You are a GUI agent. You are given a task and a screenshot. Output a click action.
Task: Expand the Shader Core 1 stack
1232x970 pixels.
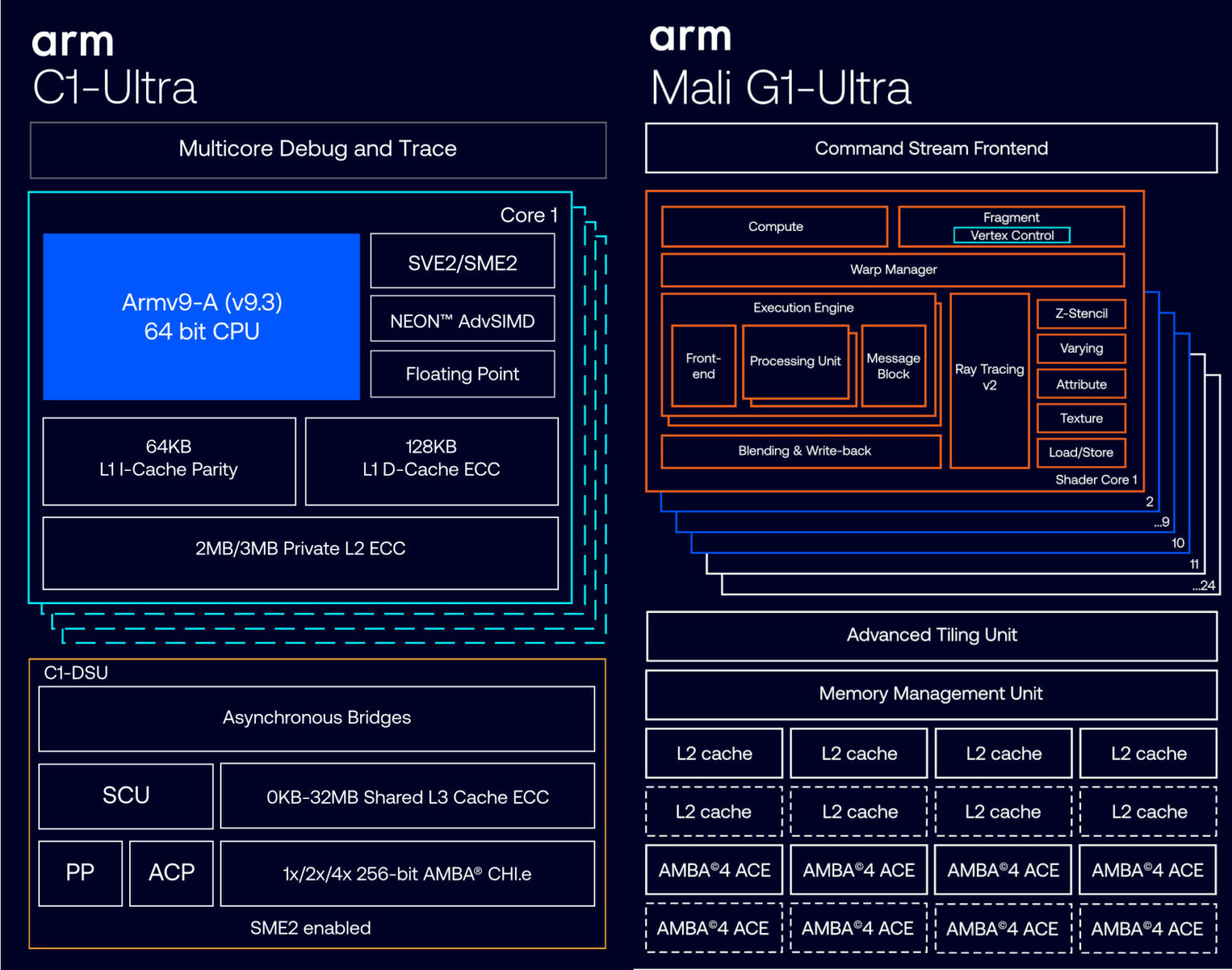coord(1150,501)
